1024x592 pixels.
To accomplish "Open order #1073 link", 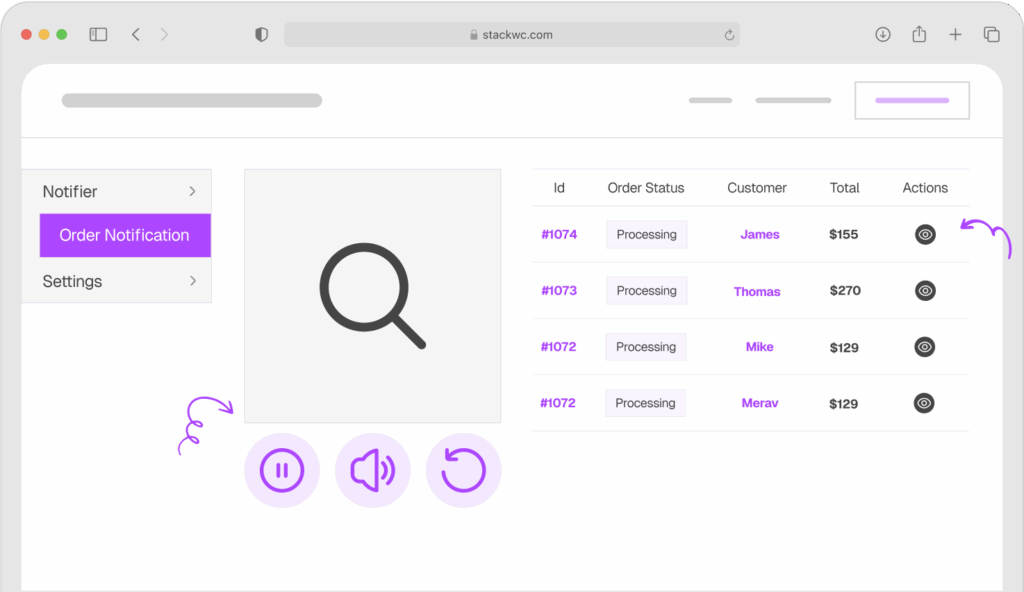I will 559,290.
